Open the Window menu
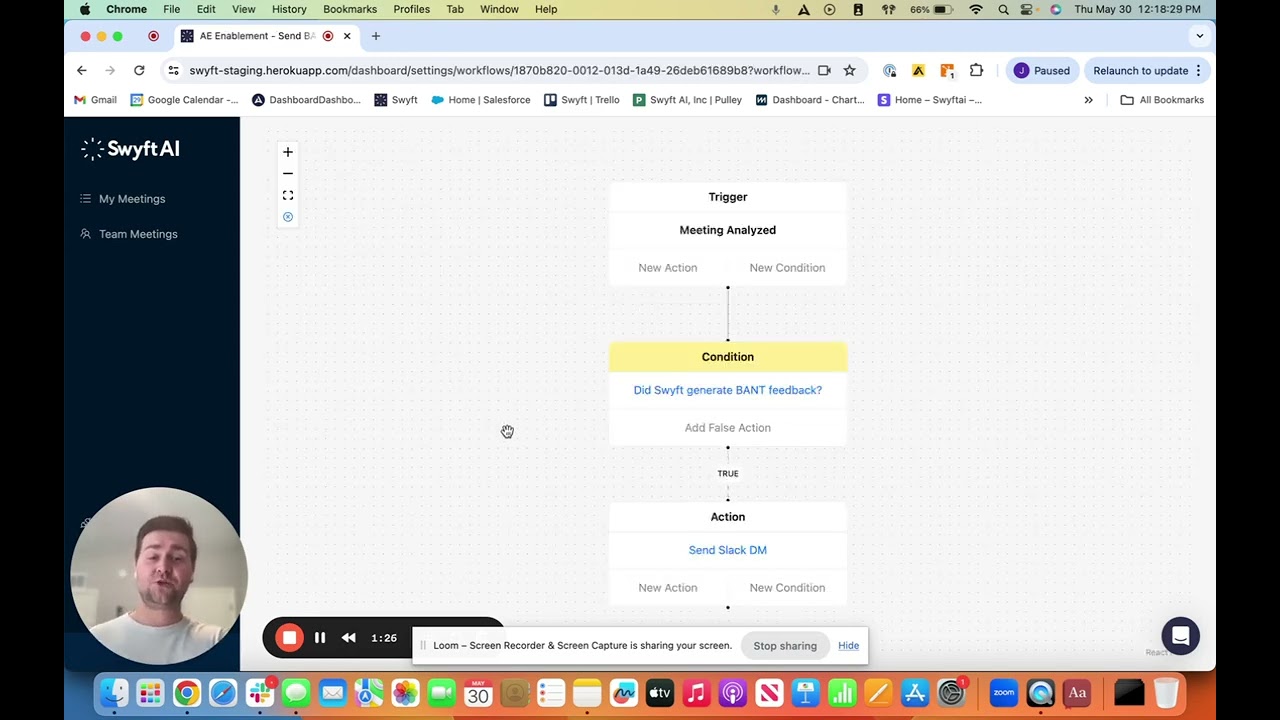The height and width of the screenshot is (720, 1280). pos(499,9)
